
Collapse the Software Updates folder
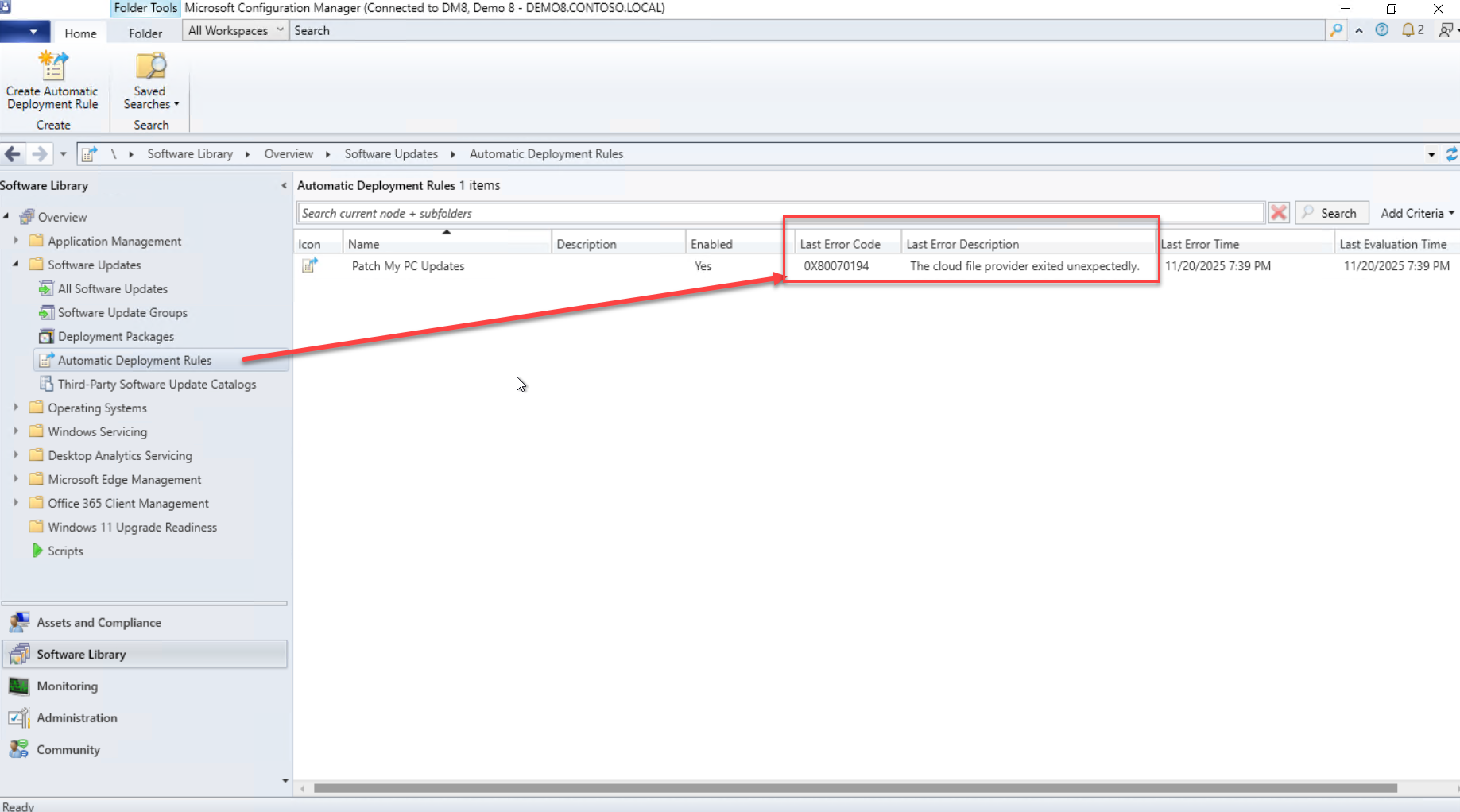tap(16, 265)
